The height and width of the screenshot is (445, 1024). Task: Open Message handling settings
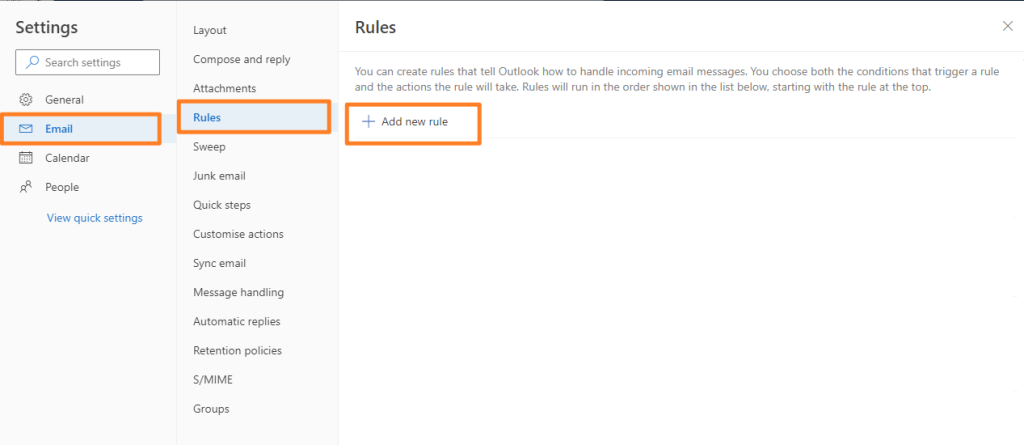pyautogui.click(x=238, y=292)
